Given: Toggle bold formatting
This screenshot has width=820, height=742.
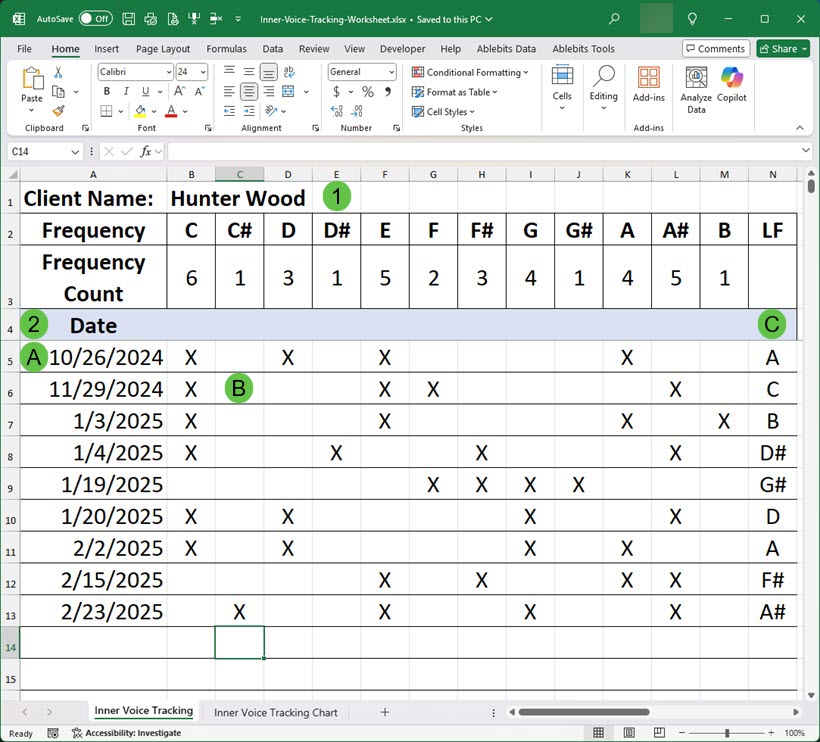Looking at the screenshot, I should coord(106,92).
